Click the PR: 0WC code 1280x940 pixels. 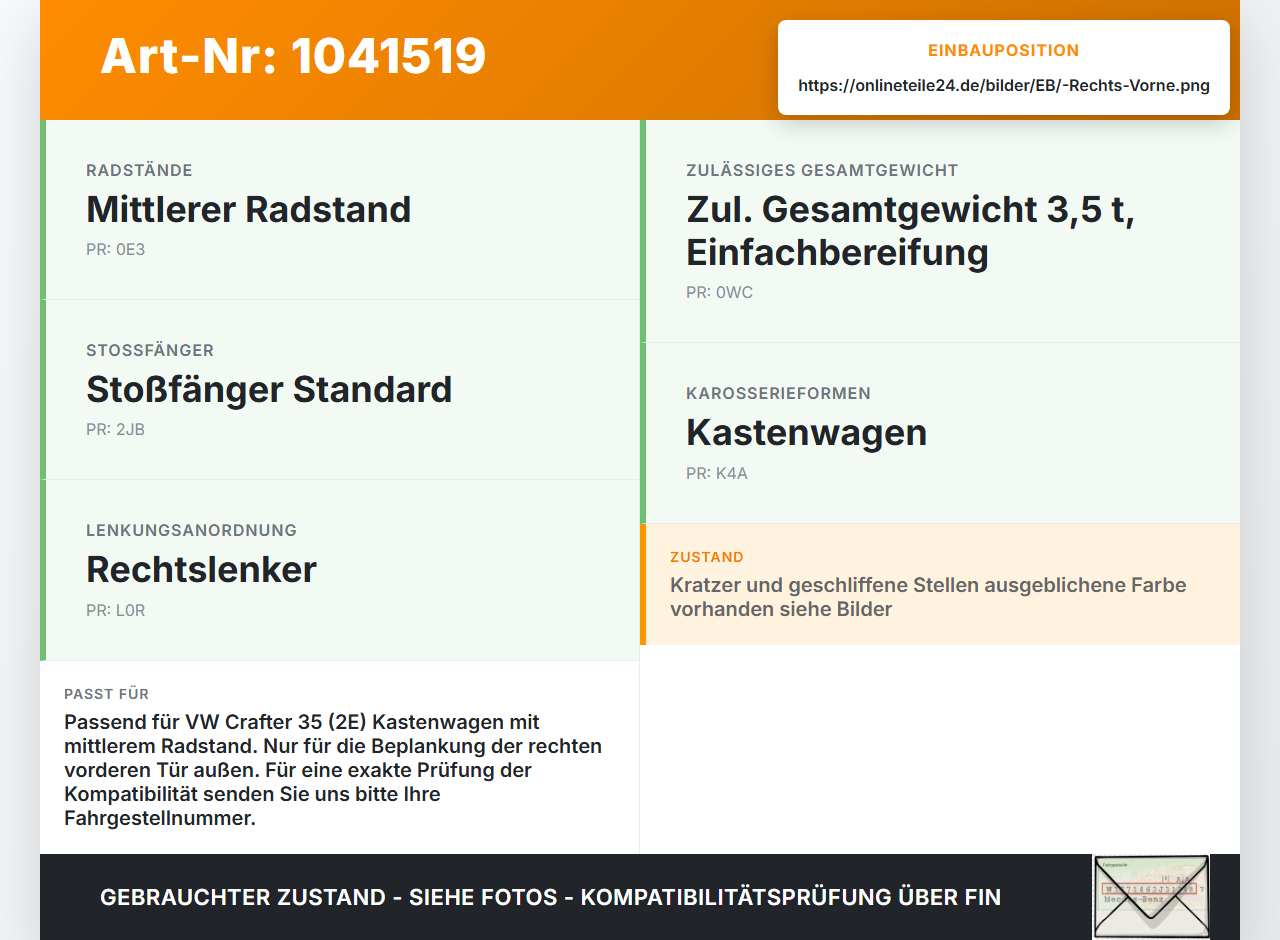point(719,293)
